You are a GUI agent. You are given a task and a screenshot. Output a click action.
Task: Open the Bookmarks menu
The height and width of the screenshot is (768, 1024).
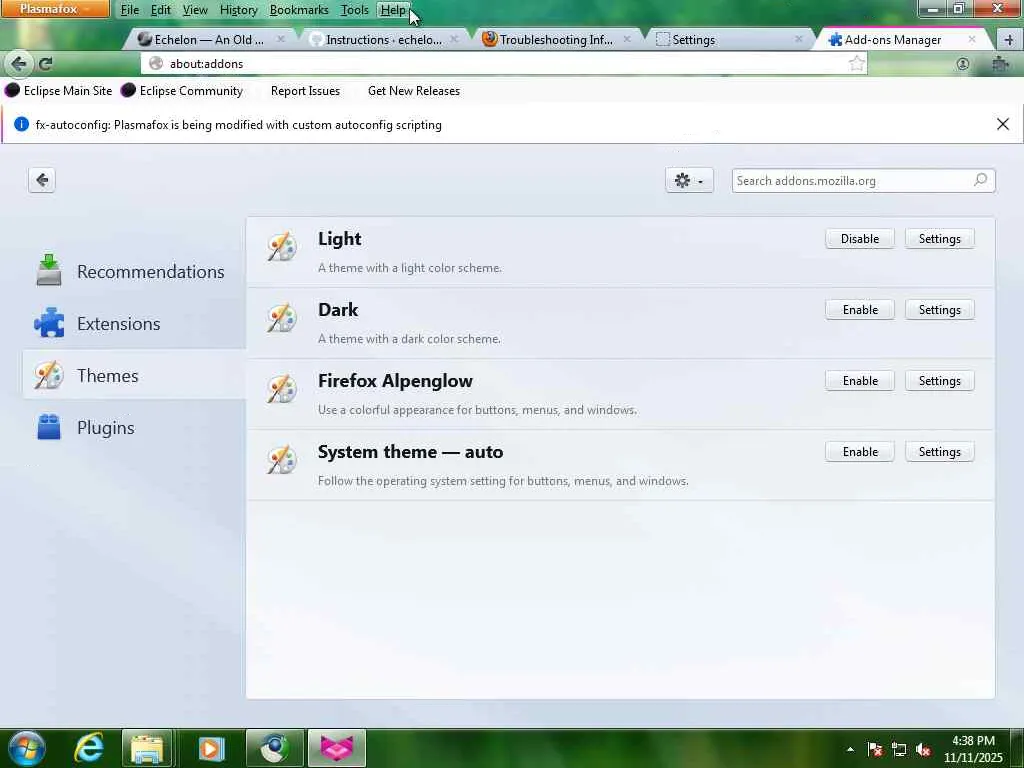(299, 10)
